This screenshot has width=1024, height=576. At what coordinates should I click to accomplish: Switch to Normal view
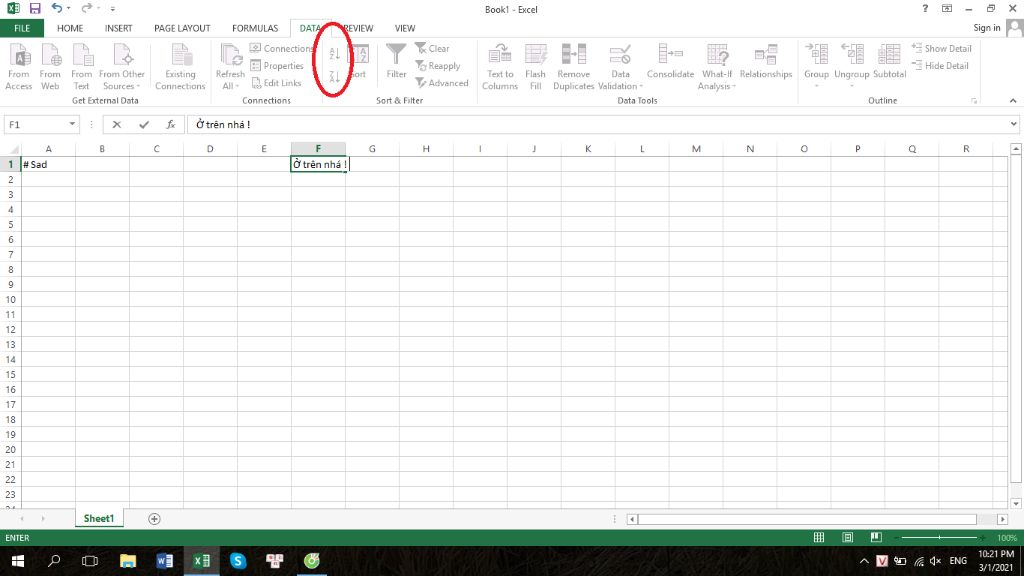819,537
